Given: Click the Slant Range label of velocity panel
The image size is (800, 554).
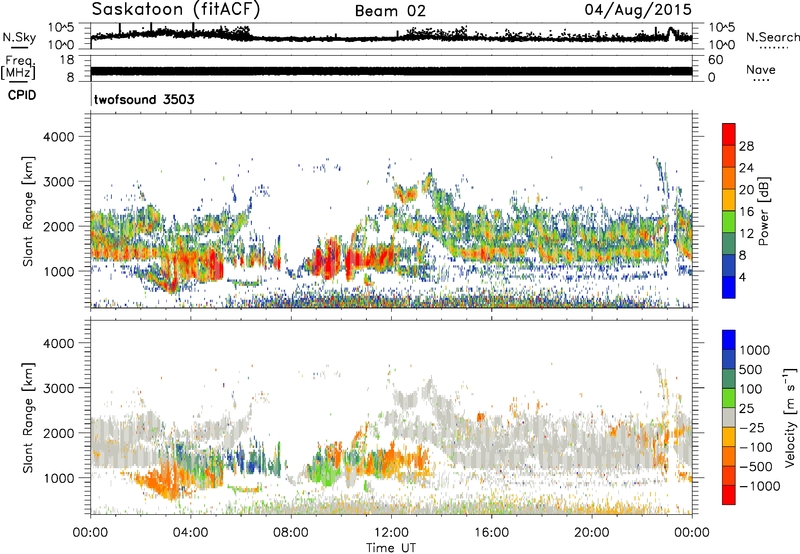Looking at the screenshot, I should (x=28, y=417).
